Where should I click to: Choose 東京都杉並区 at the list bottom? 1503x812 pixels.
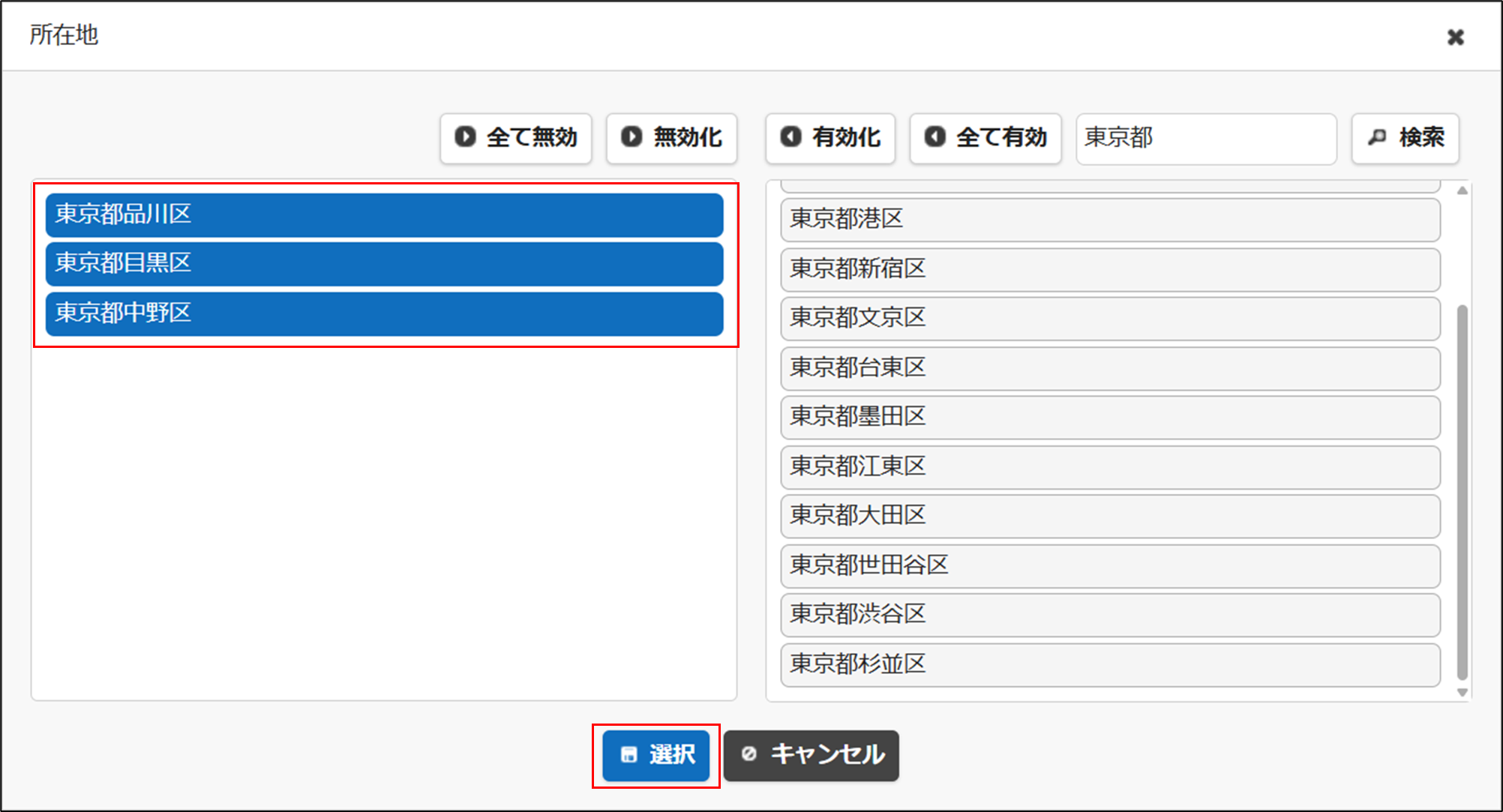click(x=1110, y=664)
